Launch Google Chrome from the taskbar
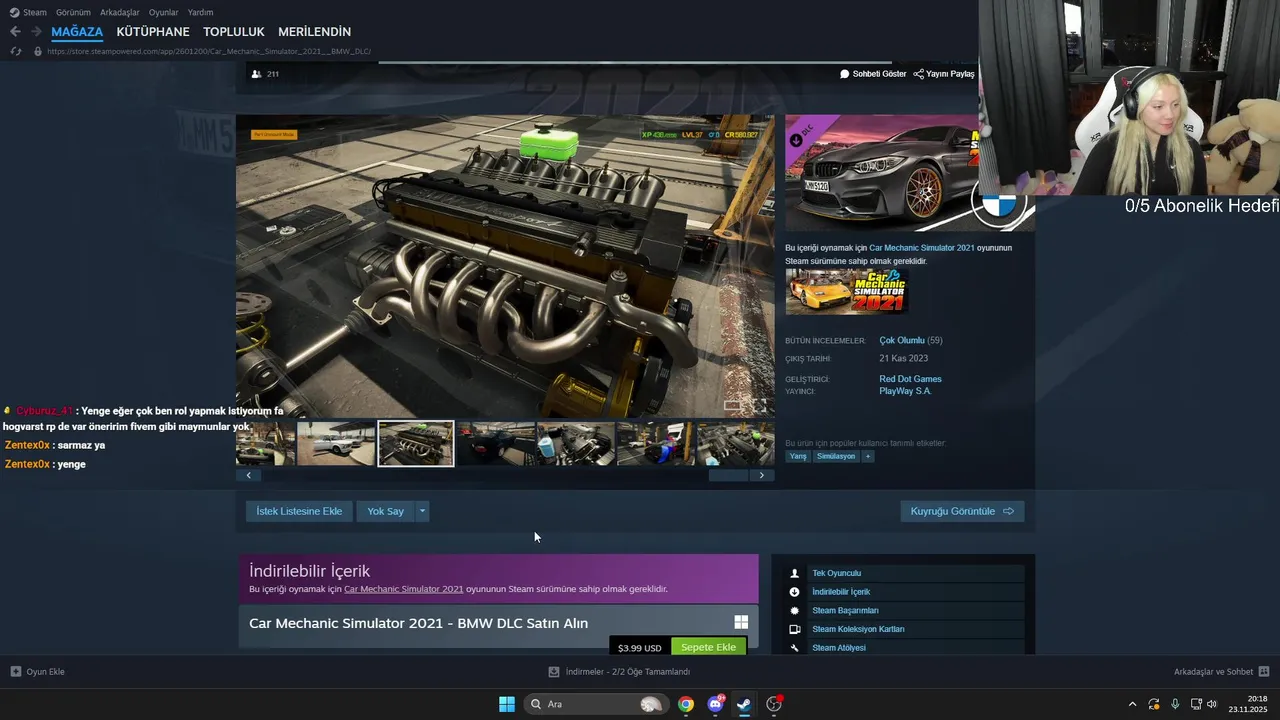The height and width of the screenshot is (720, 1280). 686,704
